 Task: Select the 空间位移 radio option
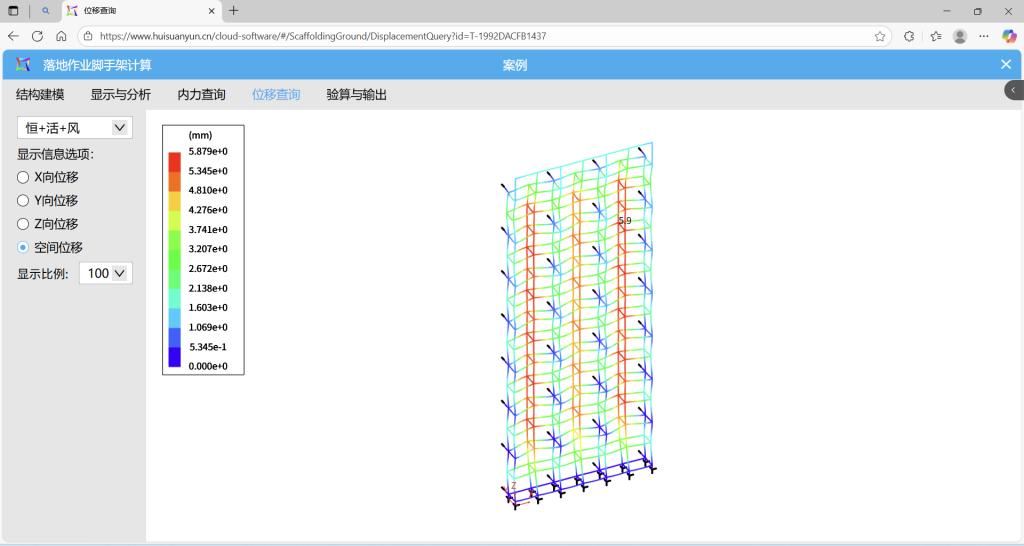[23, 248]
